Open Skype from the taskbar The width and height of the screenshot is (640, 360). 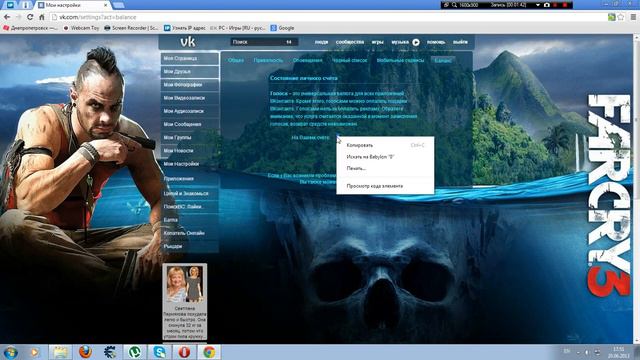pyautogui.click(x=160, y=352)
